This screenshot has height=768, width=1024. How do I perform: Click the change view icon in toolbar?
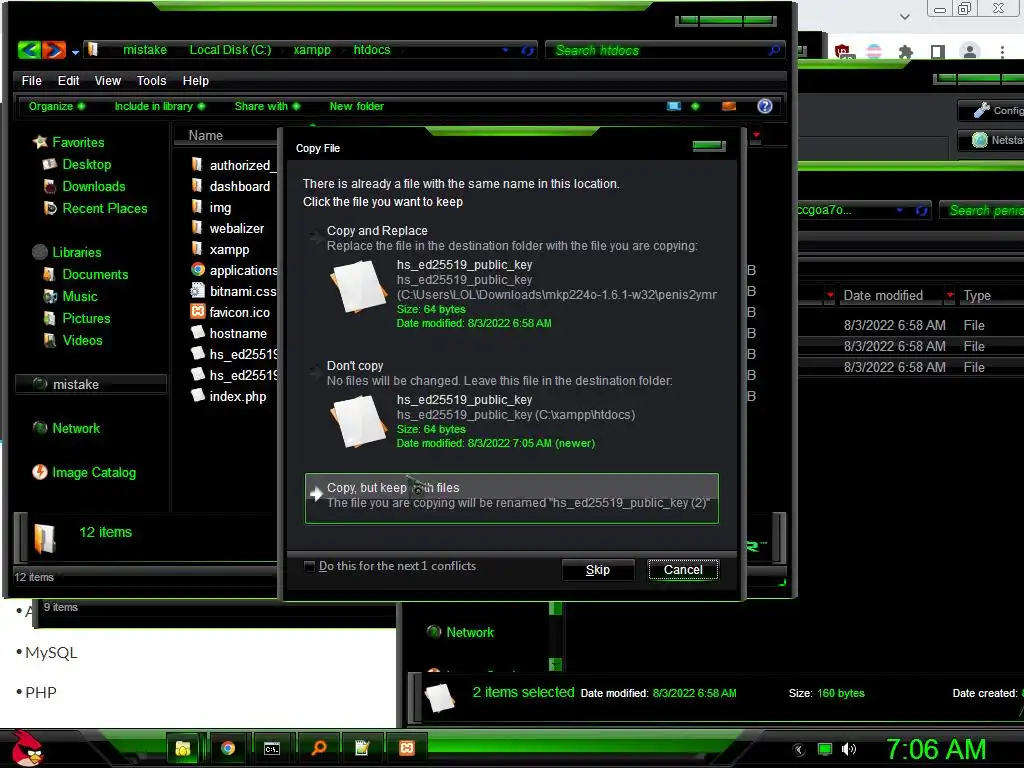pos(674,106)
